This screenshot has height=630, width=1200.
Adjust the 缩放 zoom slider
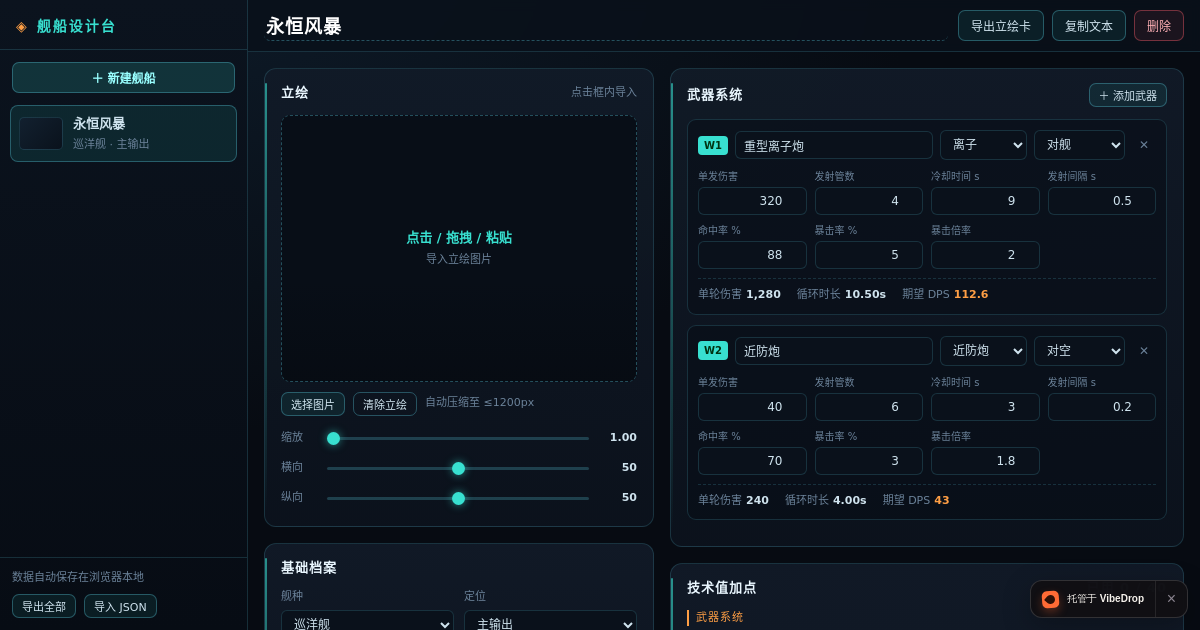pos(458,438)
